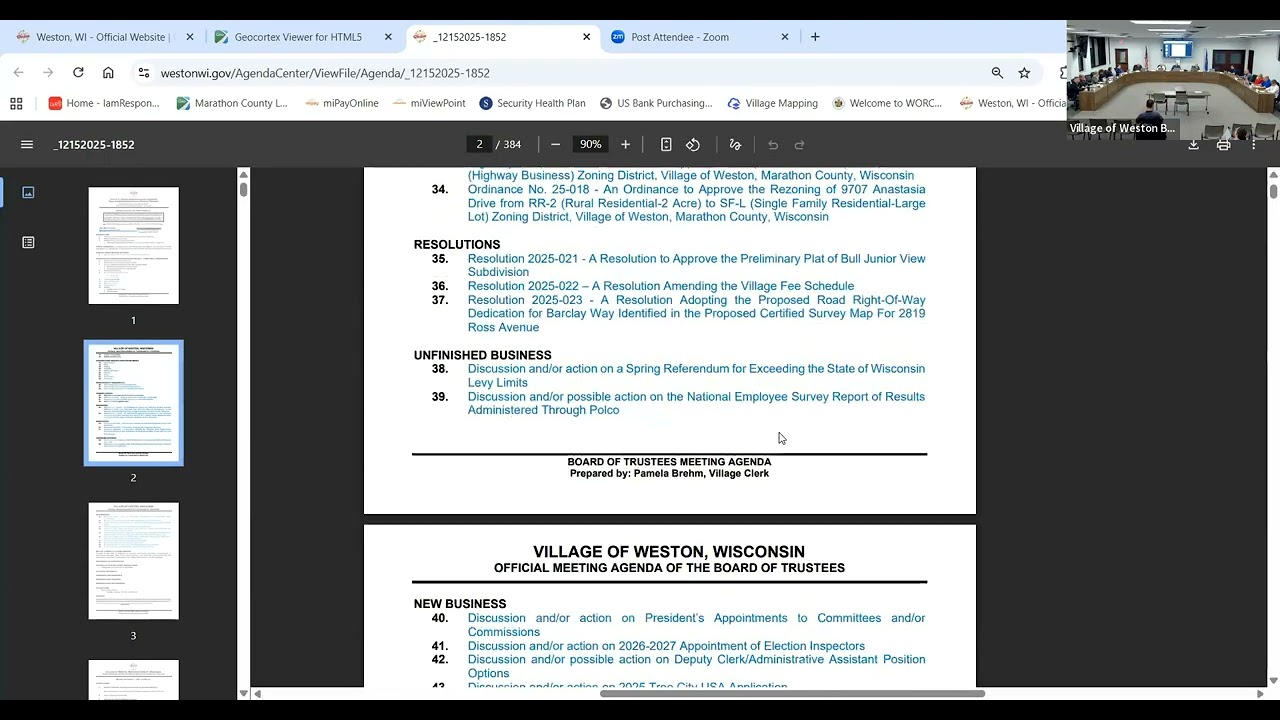
Task: Show the document outline in the sidebar
Action: click(x=28, y=242)
